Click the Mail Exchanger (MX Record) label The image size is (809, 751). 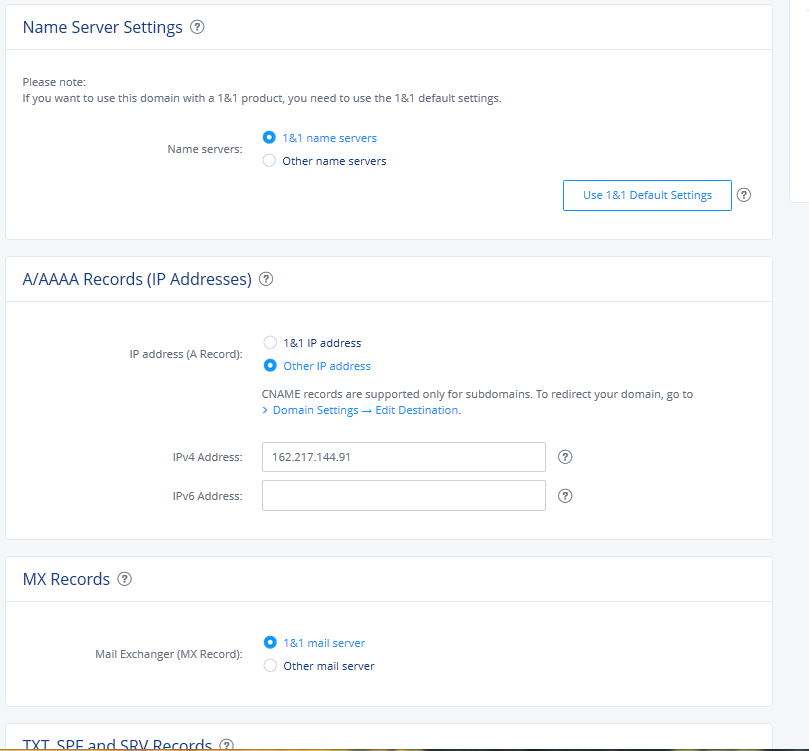(169, 654)
